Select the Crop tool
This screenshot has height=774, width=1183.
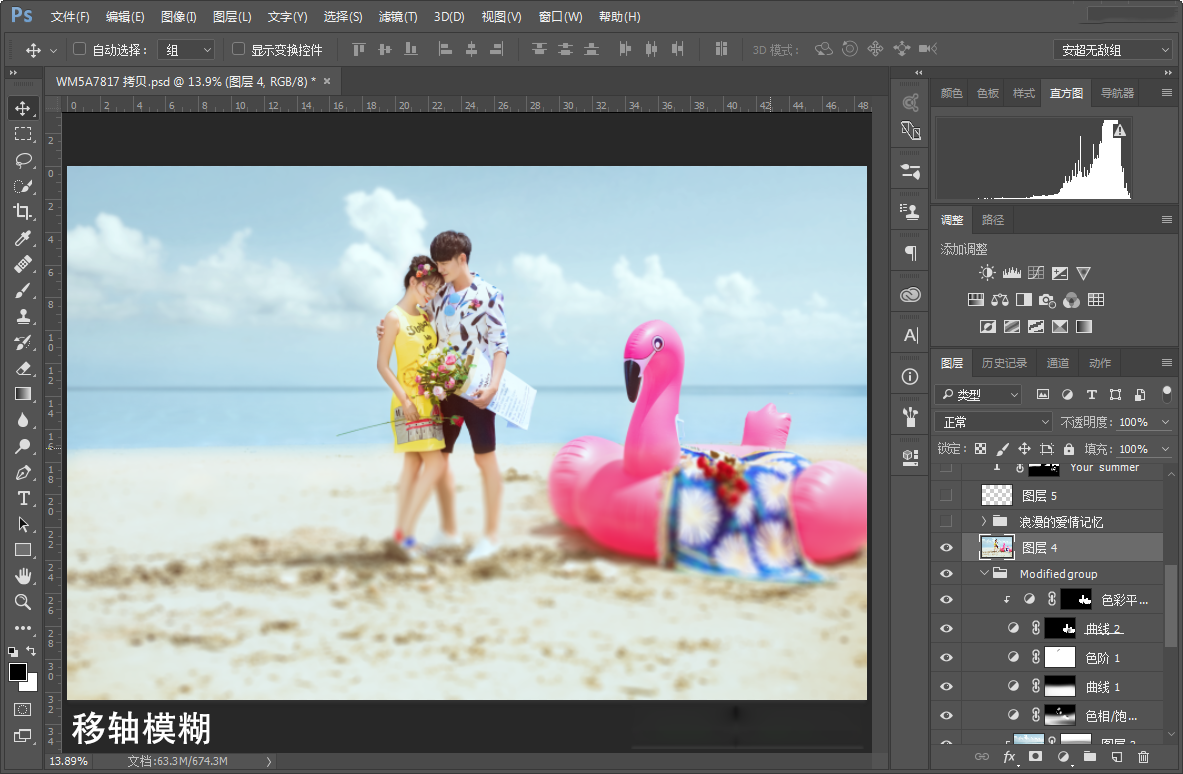pos(23,212)
